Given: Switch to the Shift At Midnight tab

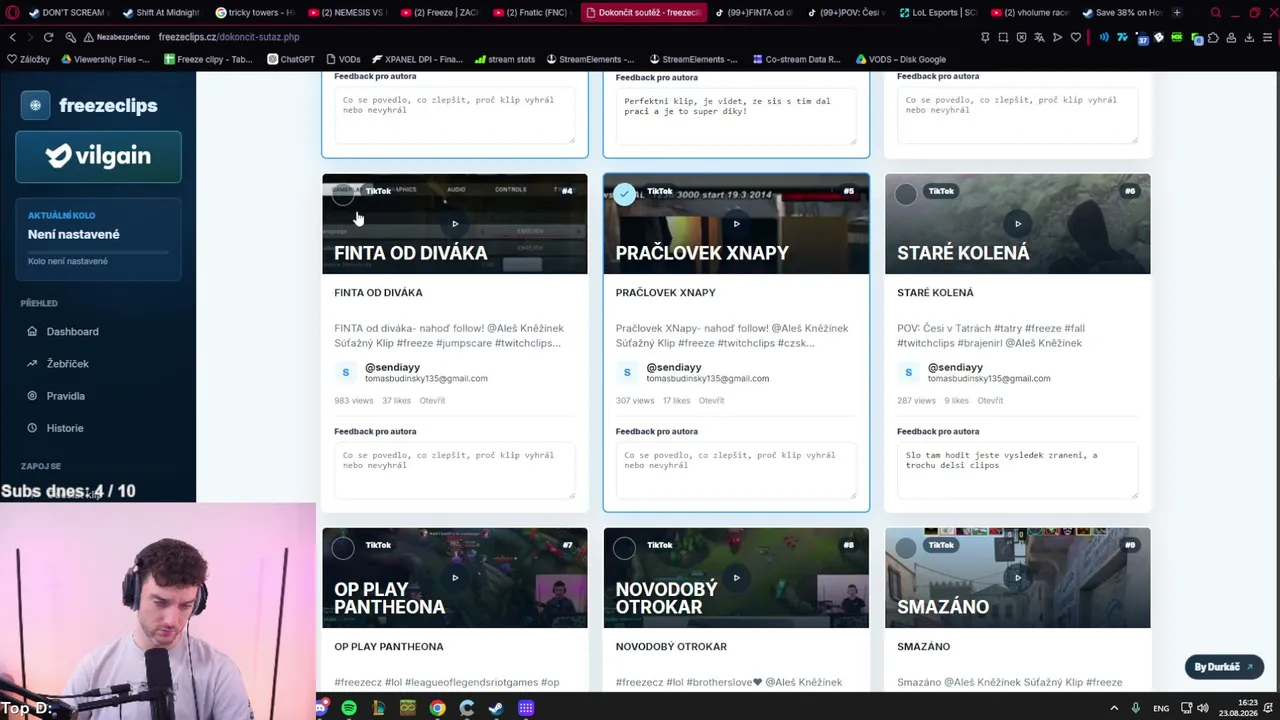Looking at the screenshot, I should [160, 13].
